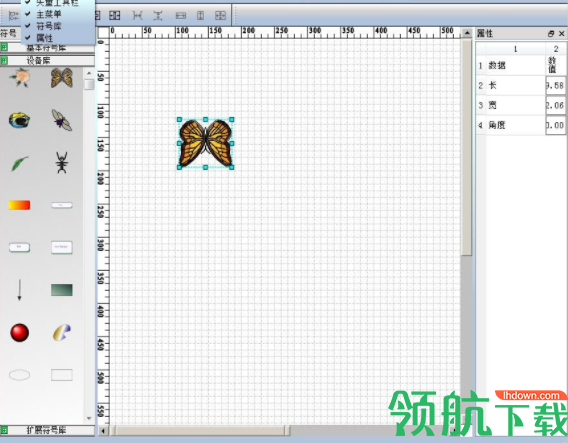Image resolution: width=568 pixels, height=443 pixels.
Task: Click the highlighted horizontal distribute toolbar icon
Action: [x=115, y=15]
